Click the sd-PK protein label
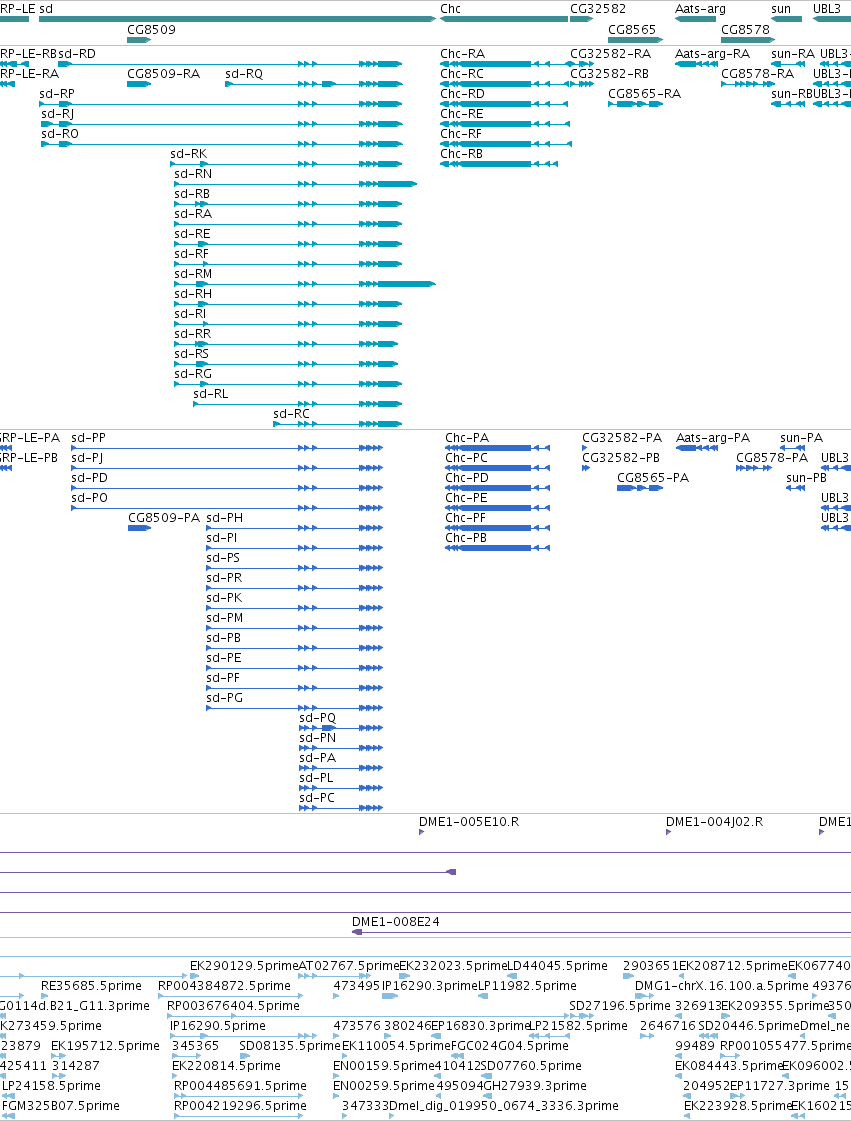Image resolution: width=851 pixels, height=1121 pixels. (x=225, y=598)
